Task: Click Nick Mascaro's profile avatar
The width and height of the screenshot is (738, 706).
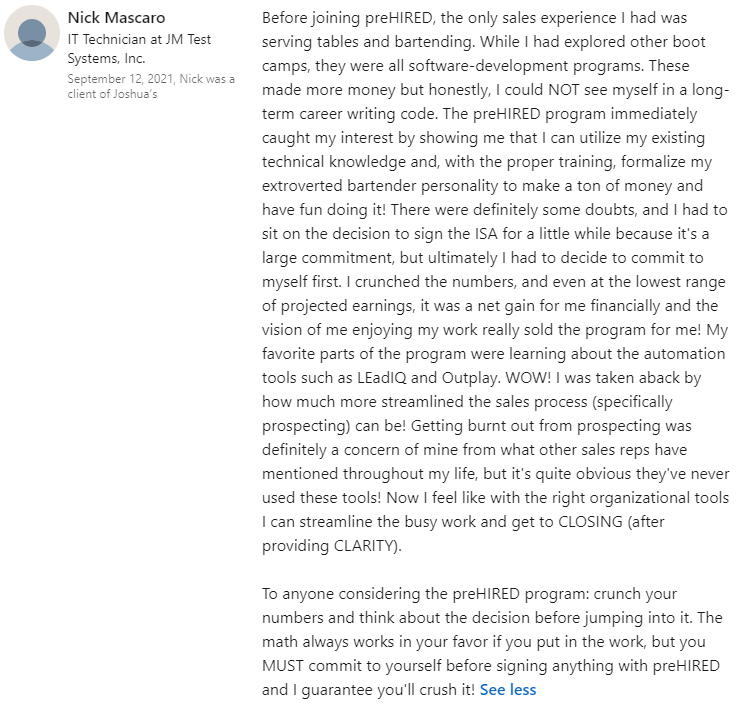Action: pos(31,33)
